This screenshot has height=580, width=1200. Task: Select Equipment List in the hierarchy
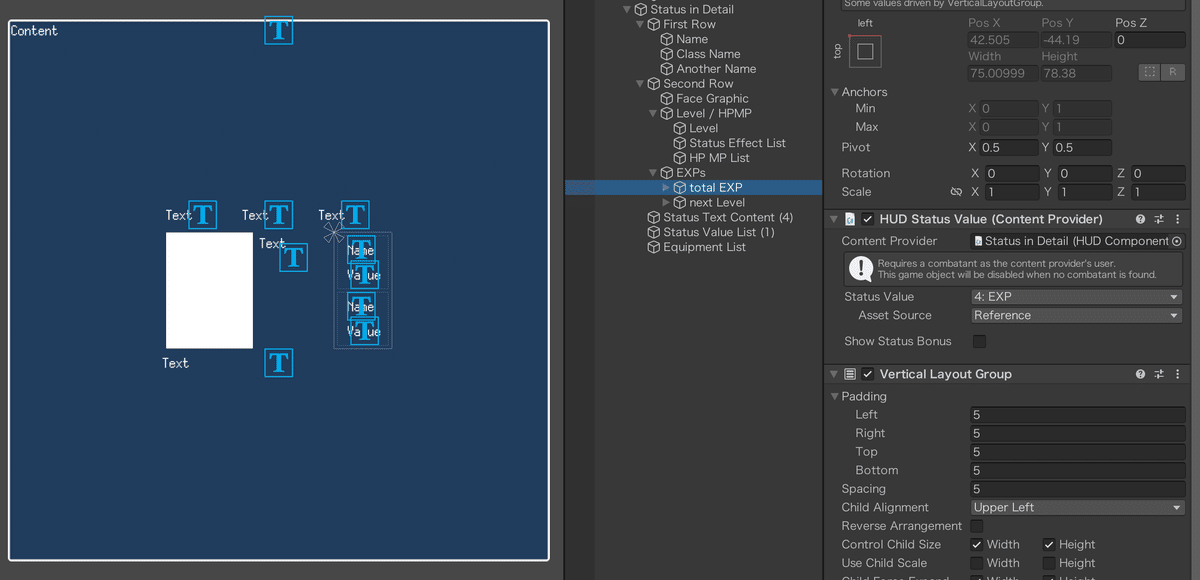[704, 247]
